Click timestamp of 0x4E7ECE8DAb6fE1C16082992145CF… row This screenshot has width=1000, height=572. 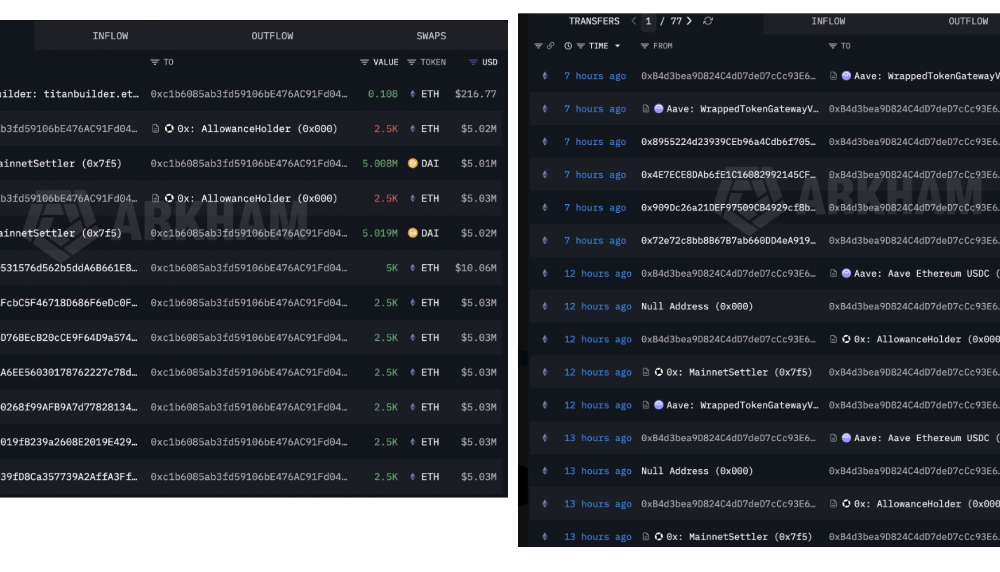[x=595, y=175]
